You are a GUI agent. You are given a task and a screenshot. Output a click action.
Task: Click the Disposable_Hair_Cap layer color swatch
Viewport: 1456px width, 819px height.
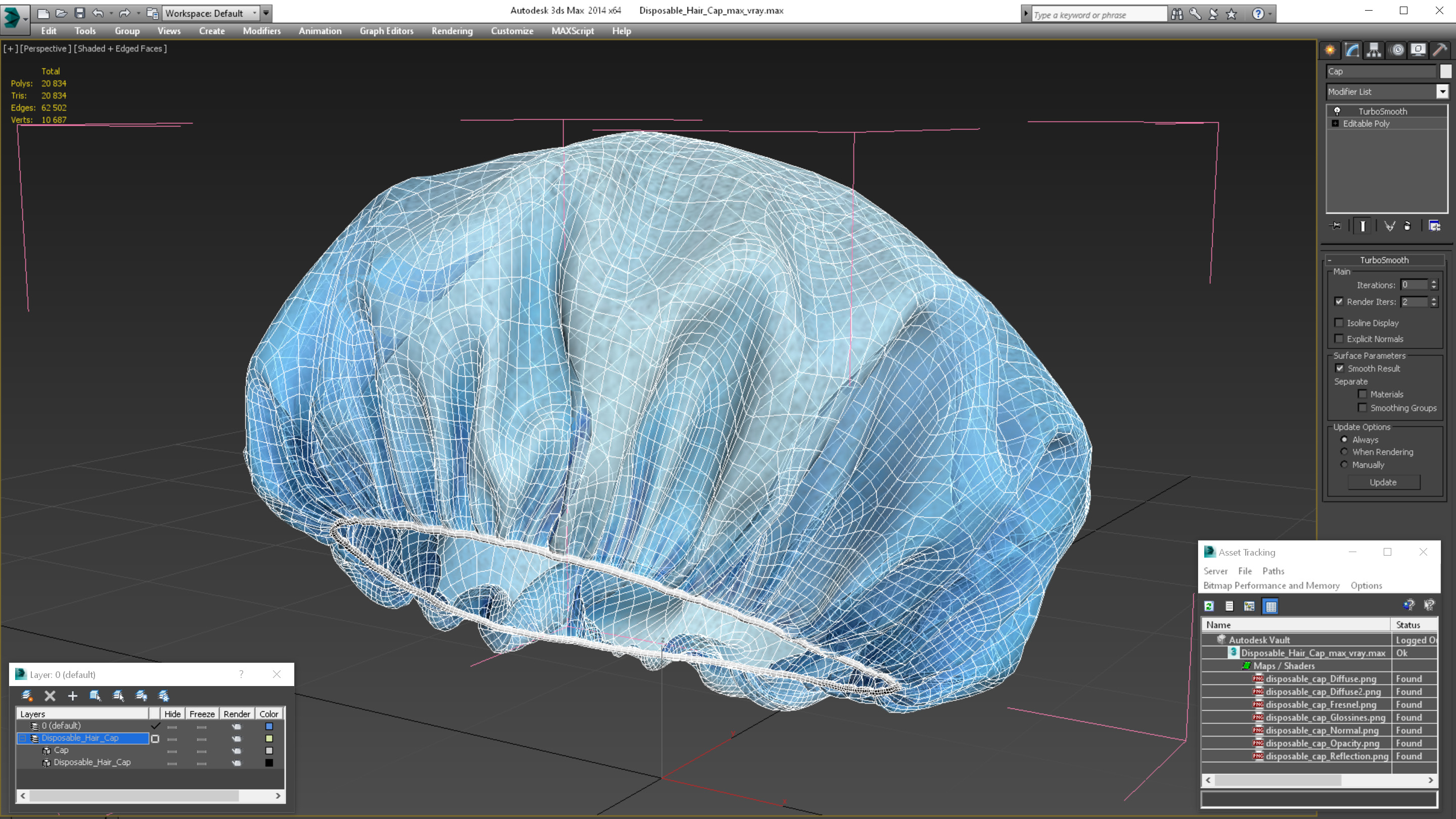click(269, 738)
